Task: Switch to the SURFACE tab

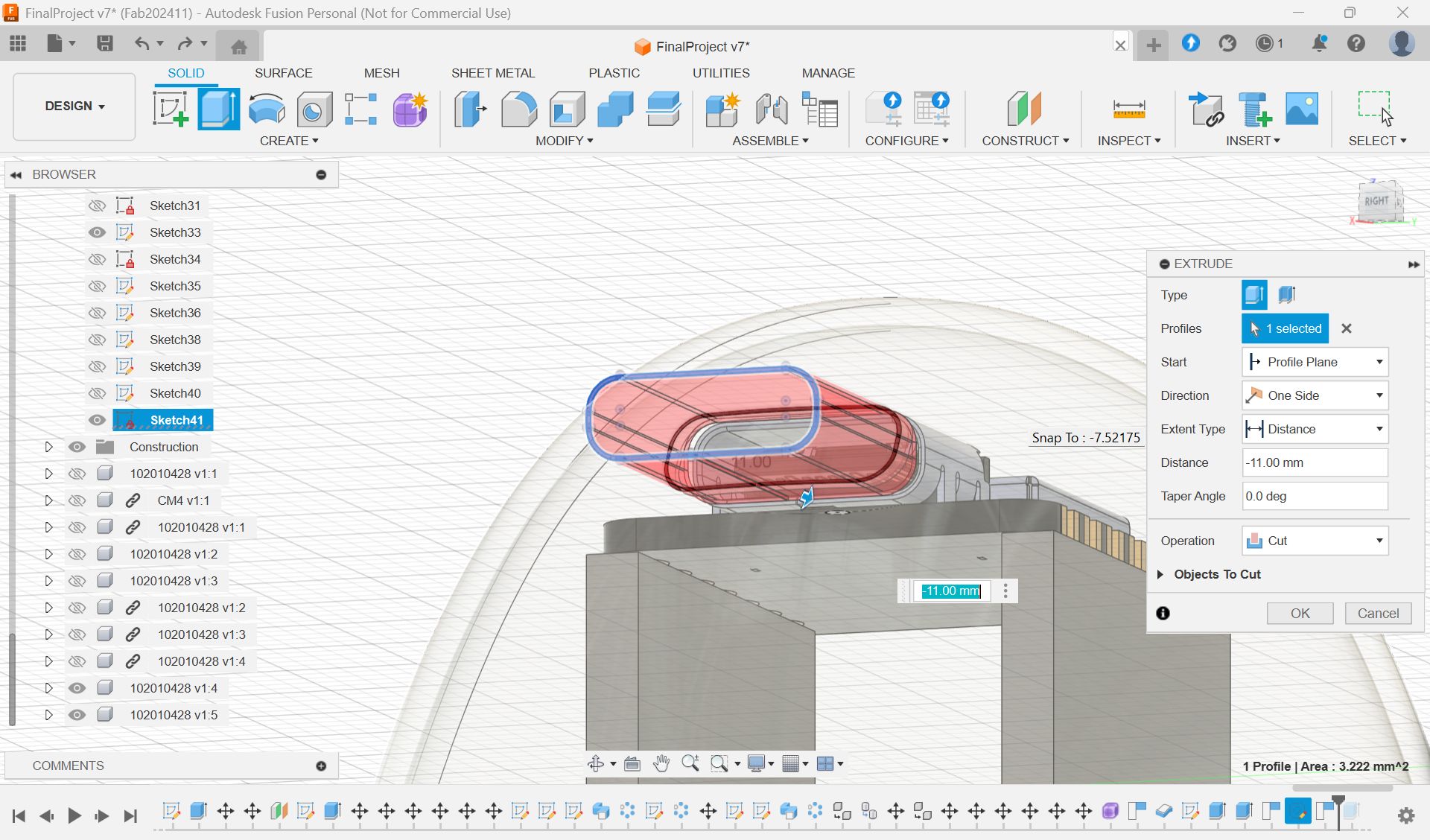Action: (x=283, y=73)
